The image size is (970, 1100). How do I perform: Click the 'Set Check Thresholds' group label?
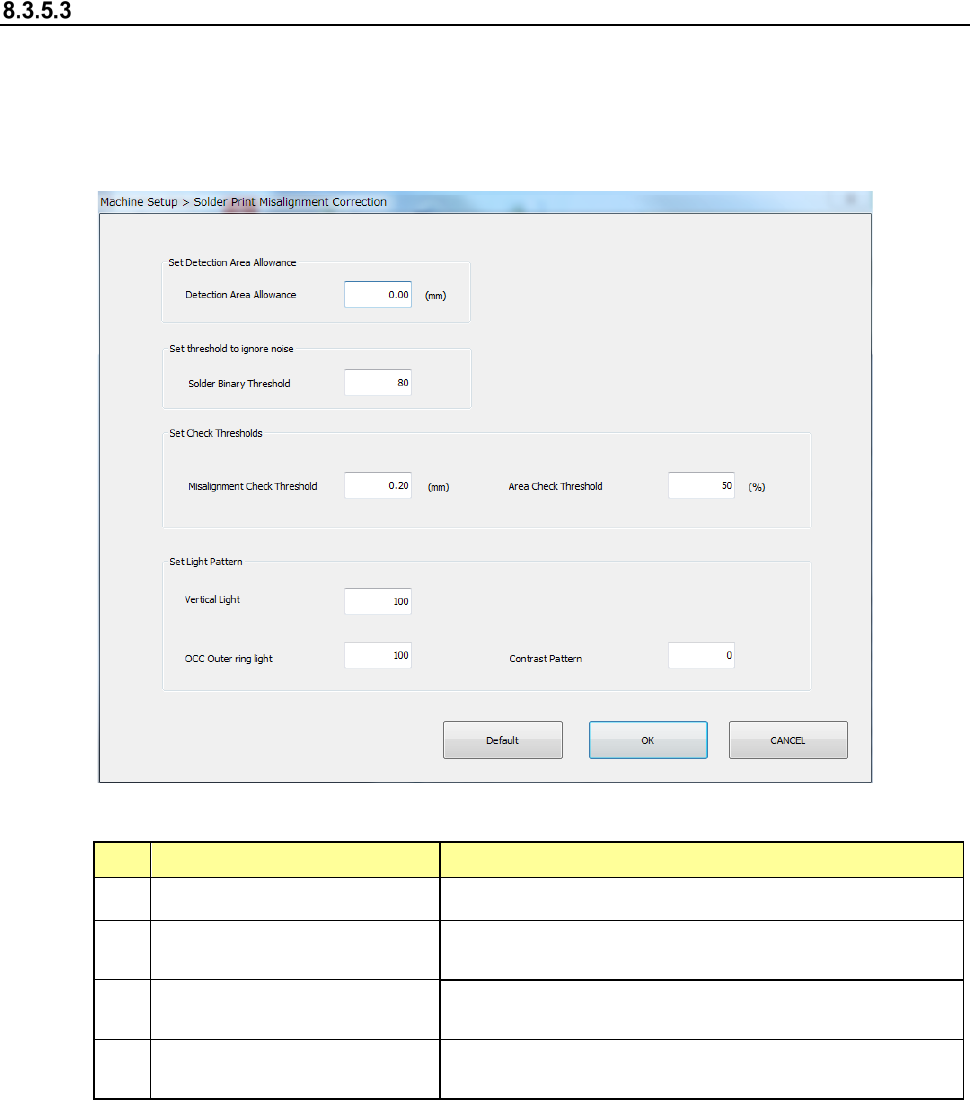point(216,434)
